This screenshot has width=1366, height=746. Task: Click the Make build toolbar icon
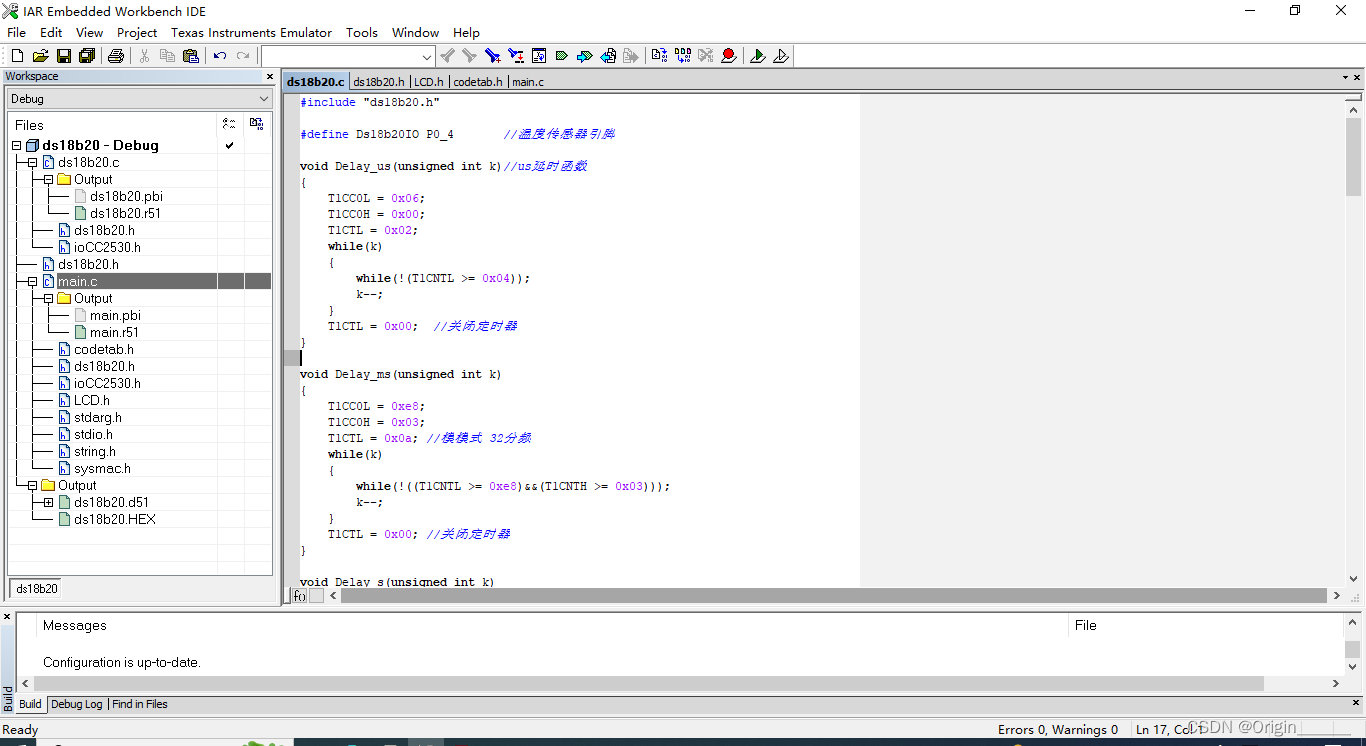click(683, 56)
